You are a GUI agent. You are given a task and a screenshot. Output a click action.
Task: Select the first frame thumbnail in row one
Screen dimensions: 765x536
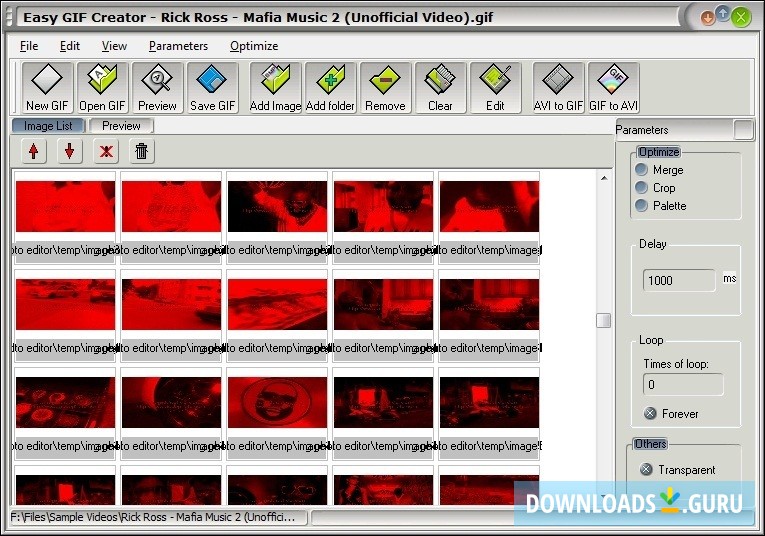click(x=65, y=206)
